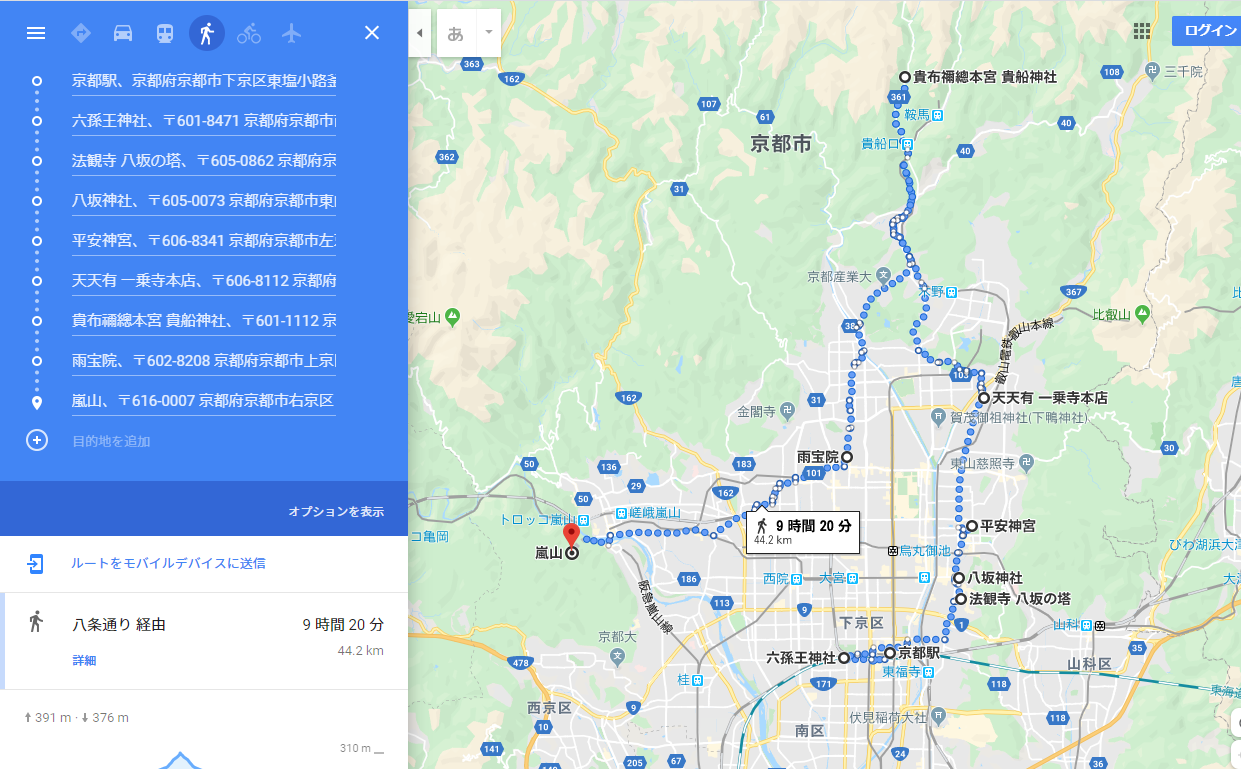Edit the 八坂神社 waypoint field
Image resolution: width=1241 pixels, height=769 pixels.
point(204,200)
